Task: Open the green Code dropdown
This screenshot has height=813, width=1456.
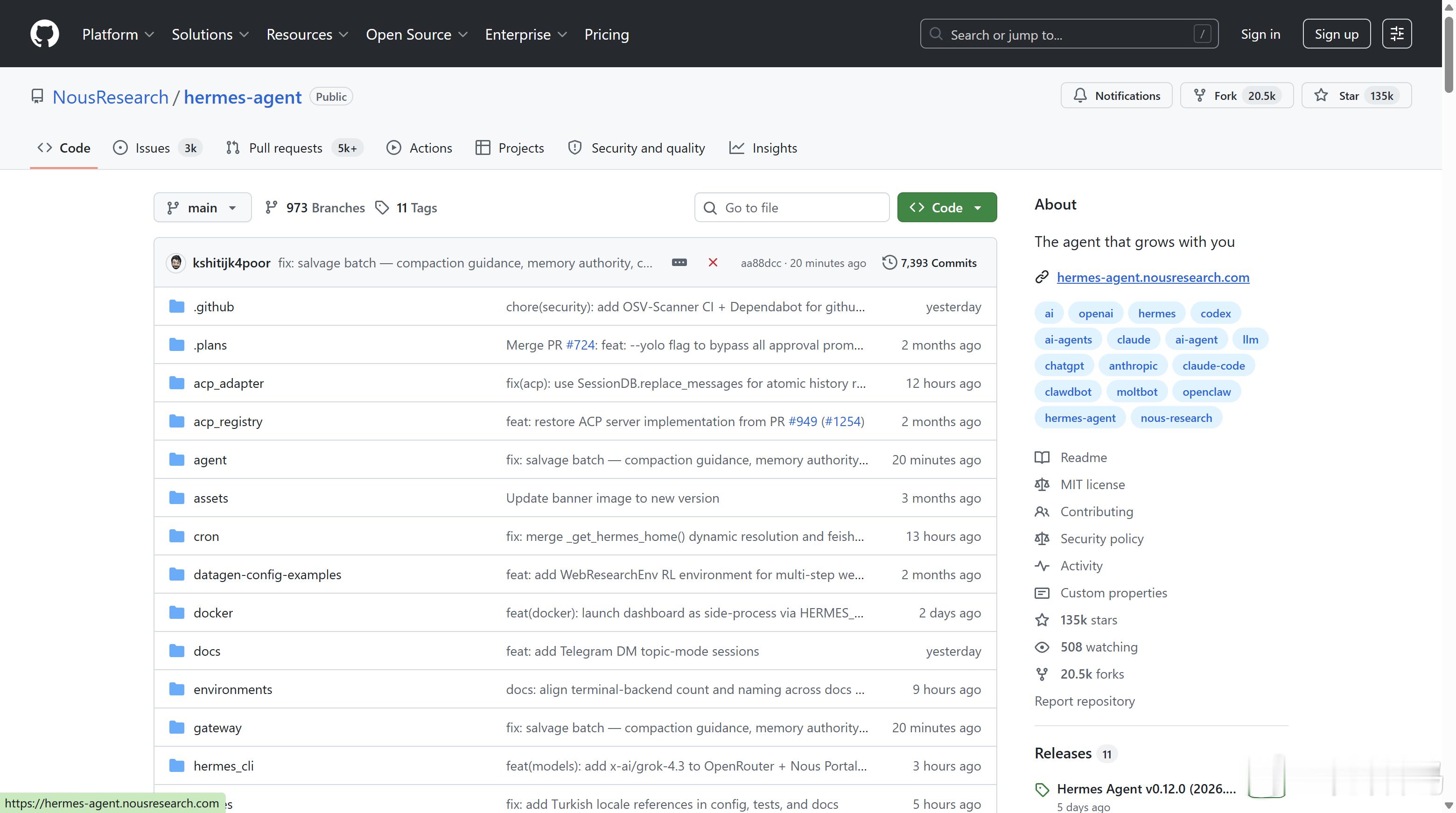Action: (947, 208)
